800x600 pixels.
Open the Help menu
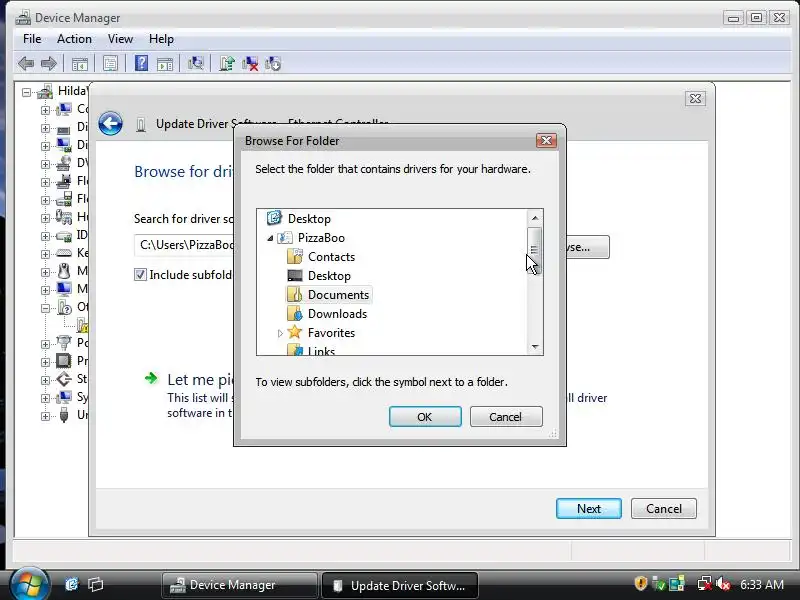(x=161, y=39)
